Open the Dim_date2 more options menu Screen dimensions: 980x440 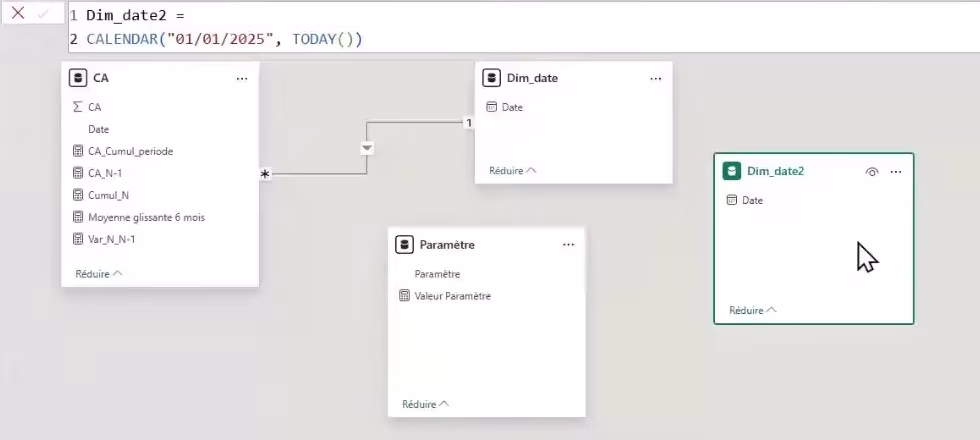tap(896, 172)
